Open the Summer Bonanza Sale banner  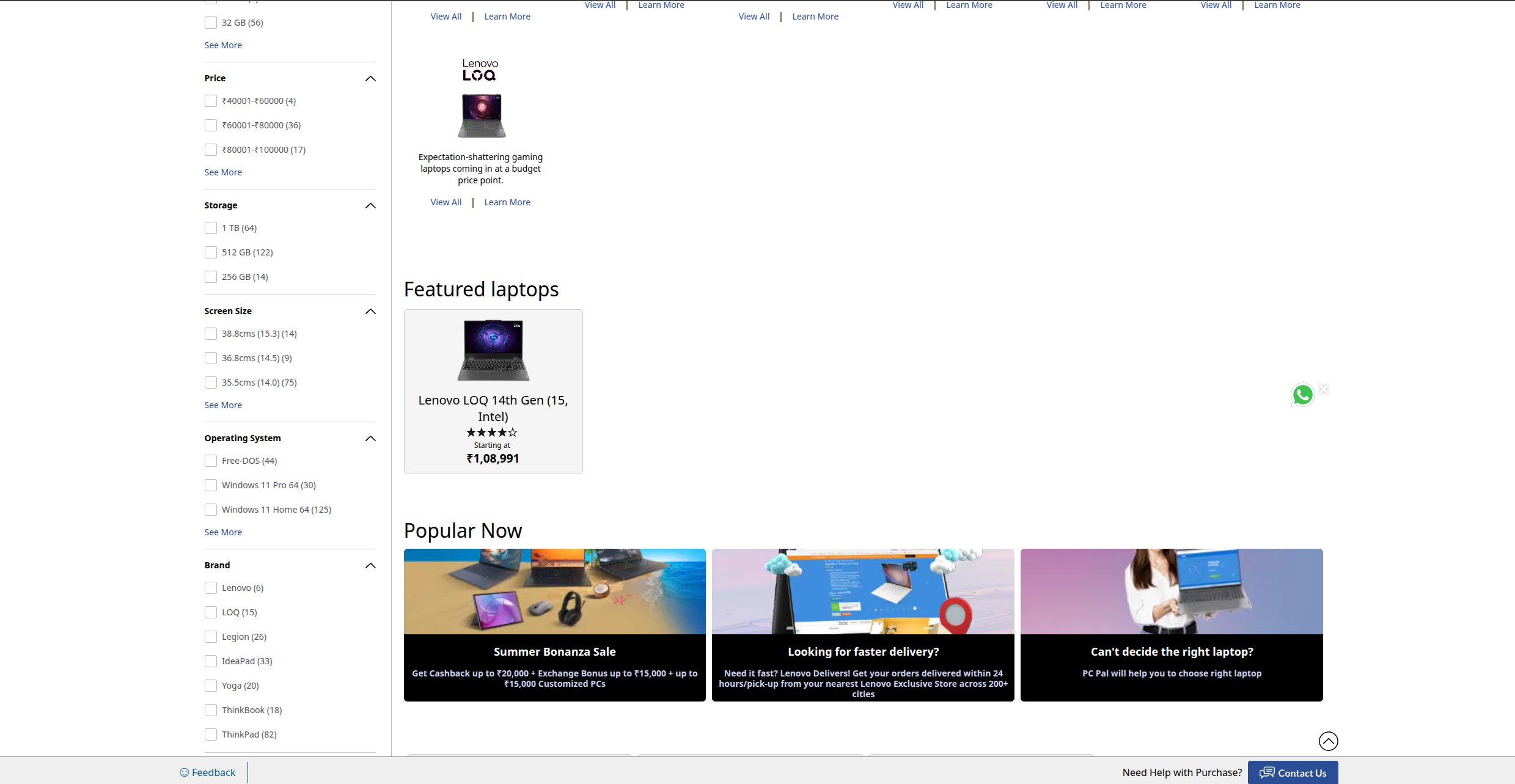click(x=555, y=625)
